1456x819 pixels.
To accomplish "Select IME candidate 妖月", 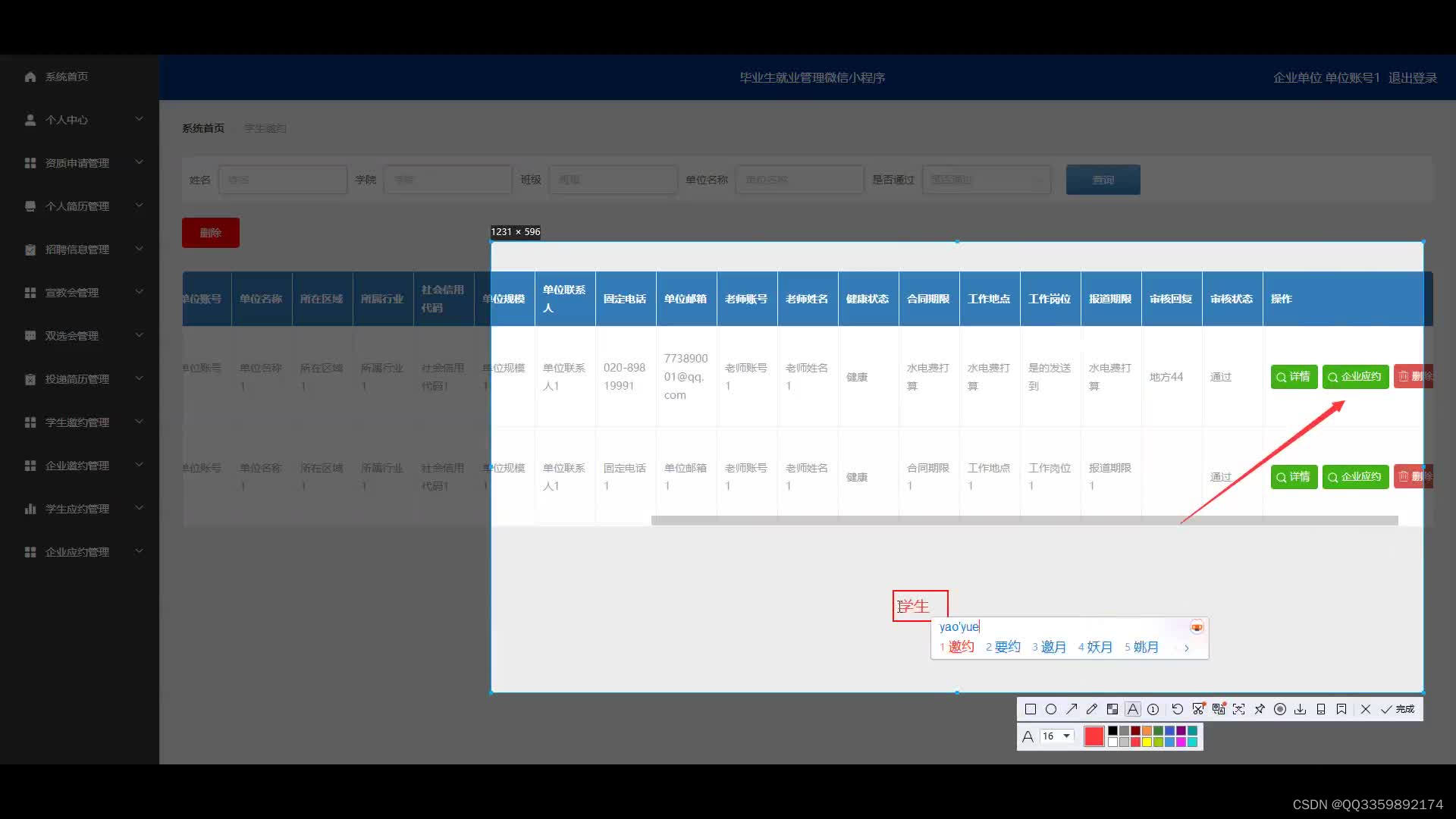I will tap(1096, 647).
